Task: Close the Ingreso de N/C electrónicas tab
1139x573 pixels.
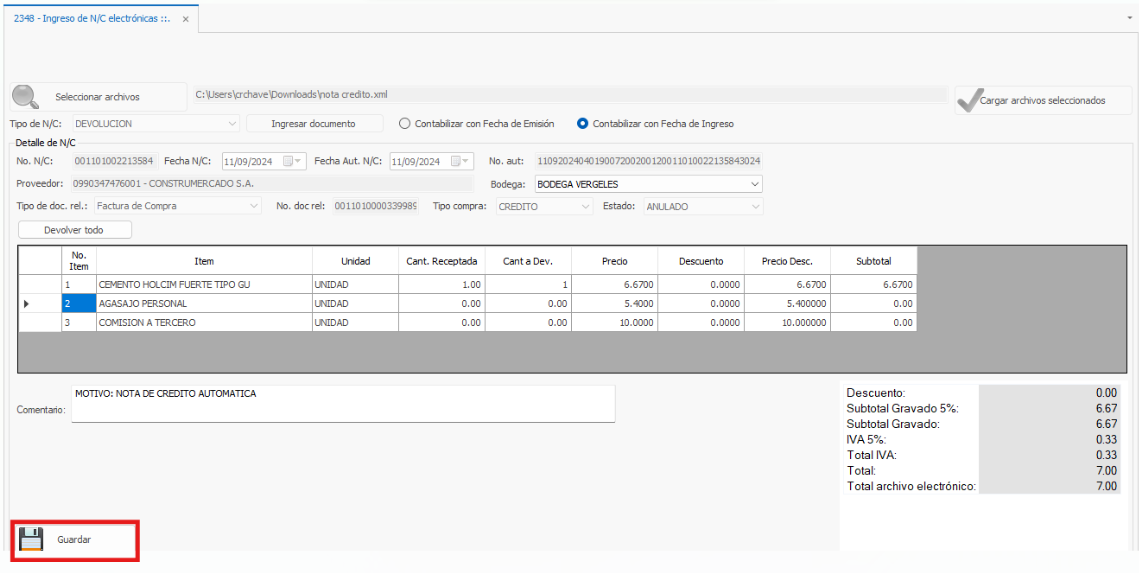Action: pyautogui.click(x=186, y=19)
